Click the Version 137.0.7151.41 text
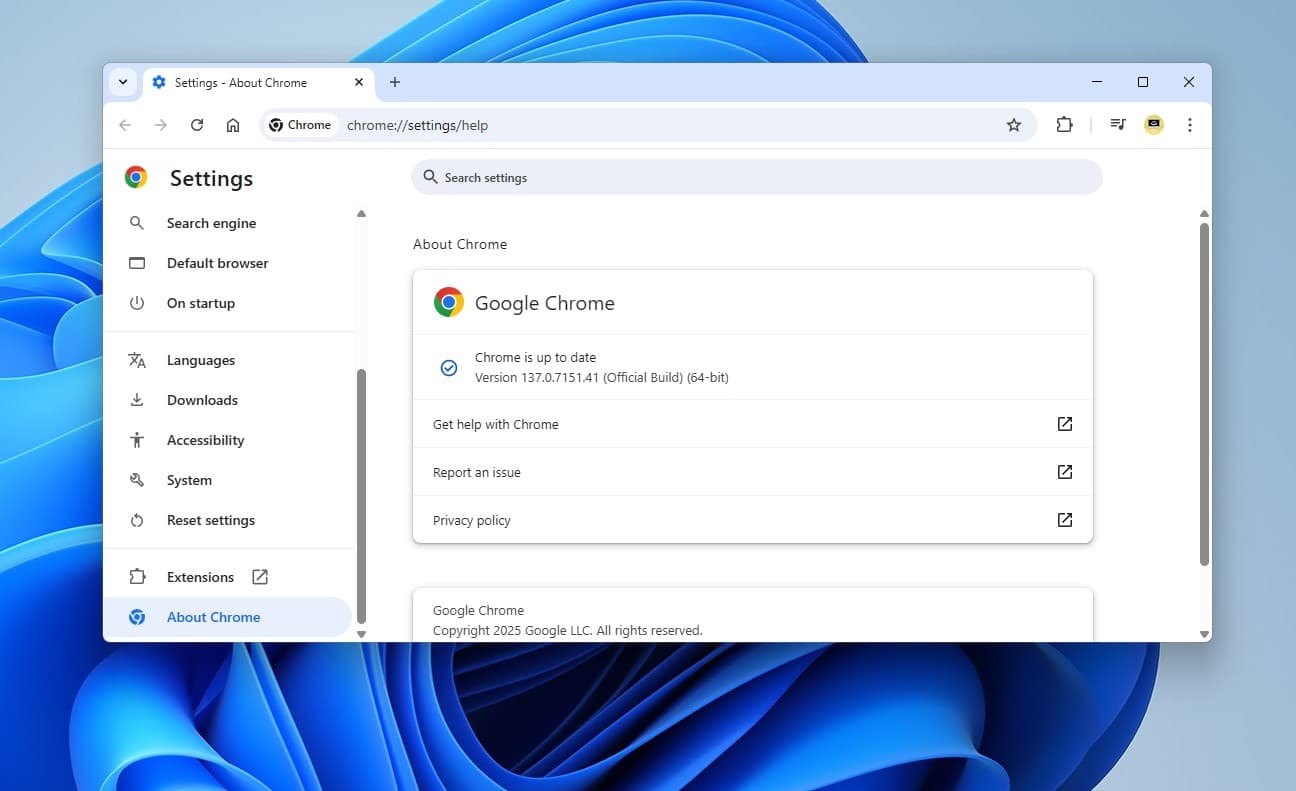This screenshot has height=791, width=1296. point(601,378)
